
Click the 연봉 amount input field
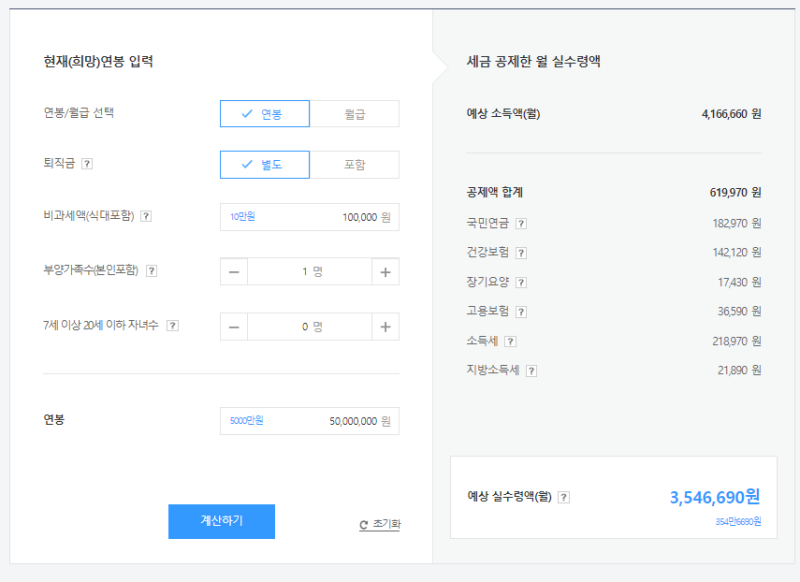(309, 421)
